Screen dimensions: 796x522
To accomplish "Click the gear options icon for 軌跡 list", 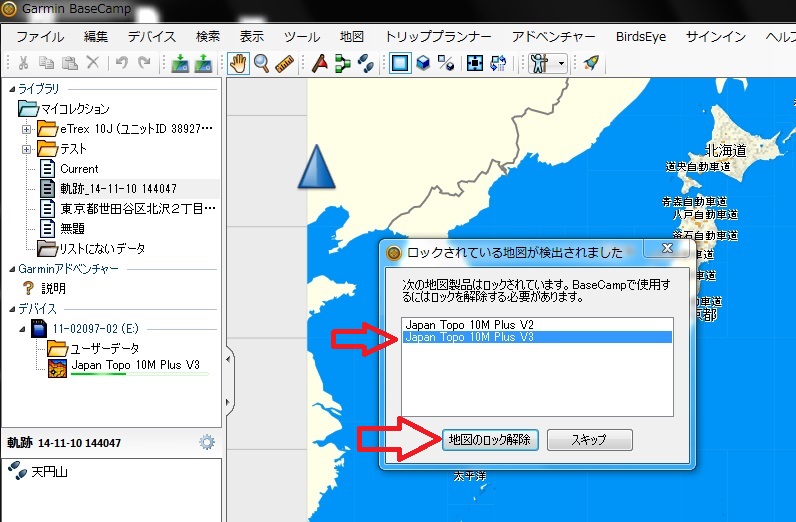I will [207, 442].
